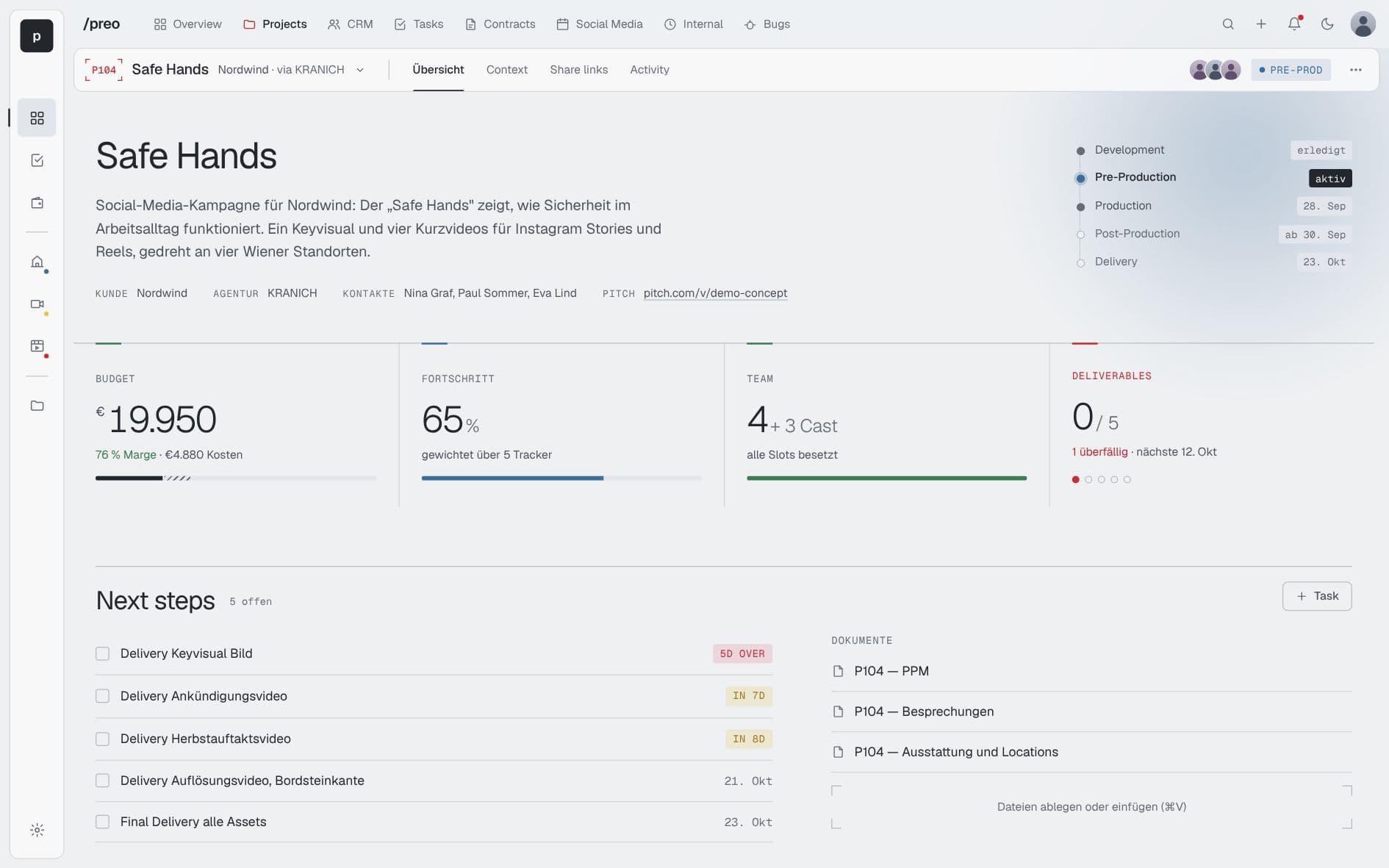Switch to the Share links tab
The image size is (1389, 868).
[579, 70]
